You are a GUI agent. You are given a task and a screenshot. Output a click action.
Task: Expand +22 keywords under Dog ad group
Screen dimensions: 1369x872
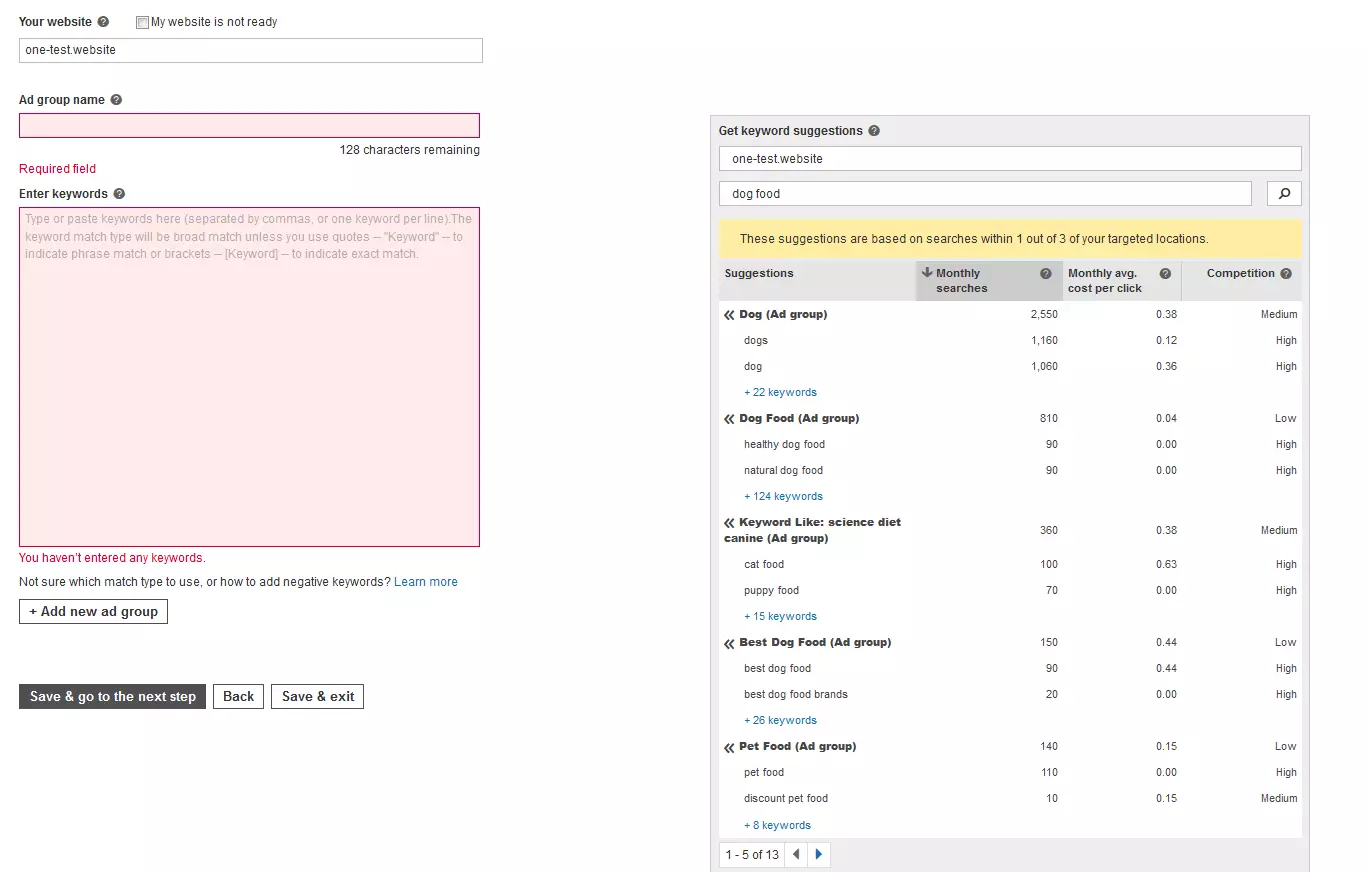pyautogui.click(x=780, y=392)
